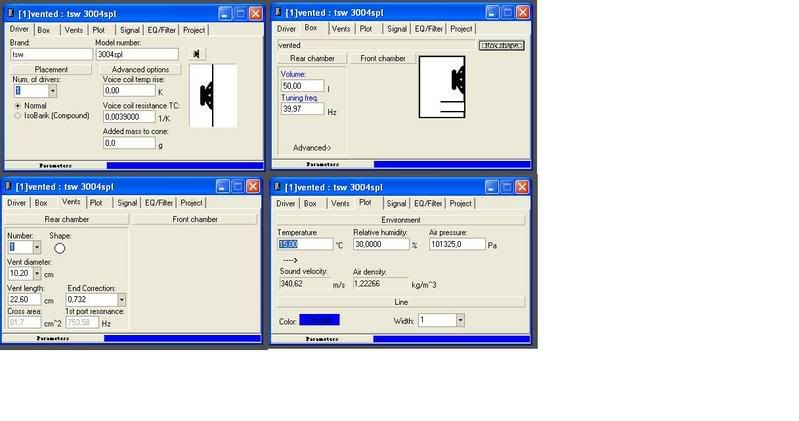Open the Project tab in the Plot window

[x=460, y=203]
